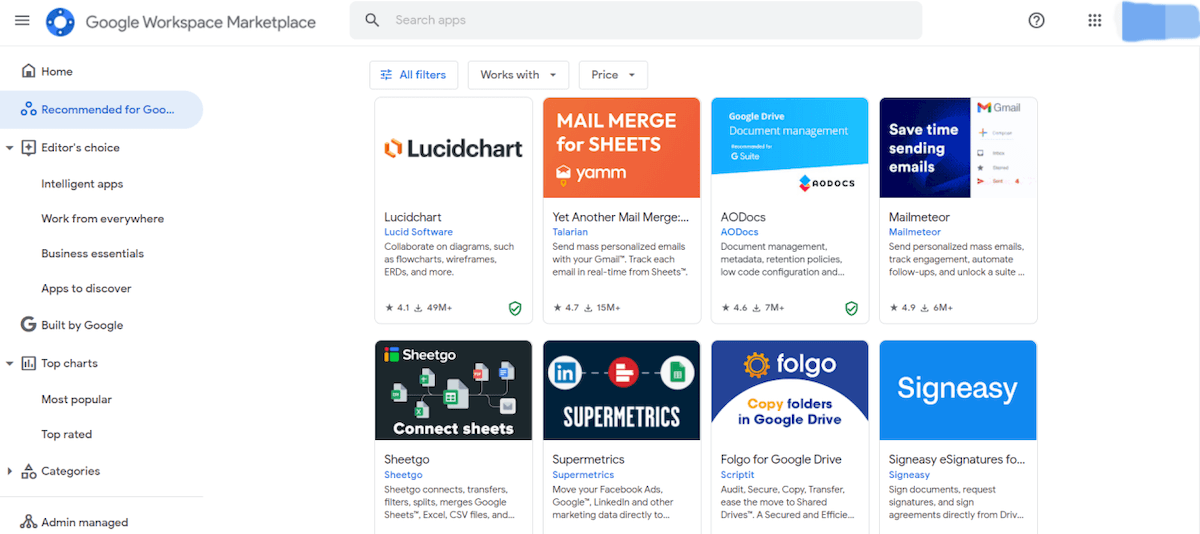Viewport: 1200px width, 534px height.
Task: Click Lucidchart's verified shield badge
Action: pos(515,309)
